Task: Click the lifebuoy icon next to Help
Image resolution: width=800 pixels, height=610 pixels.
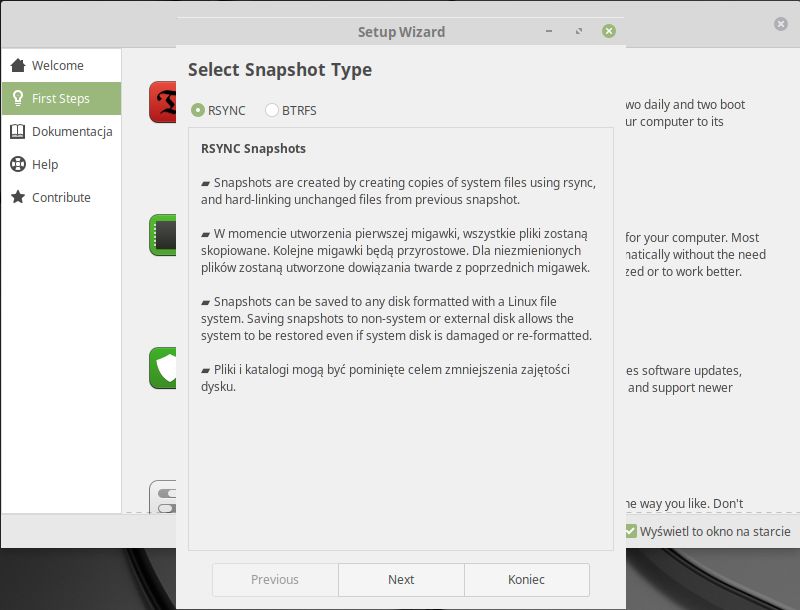Action: point(18,164)
